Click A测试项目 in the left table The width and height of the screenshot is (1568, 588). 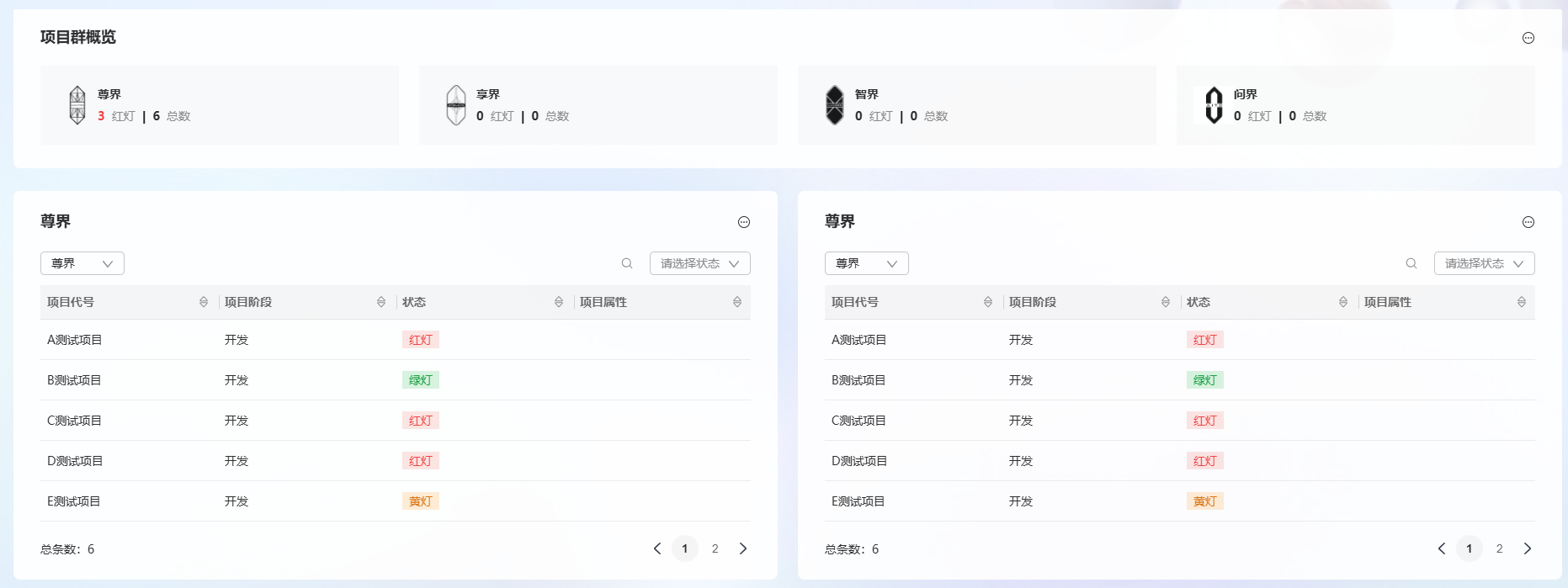(75, 340)
